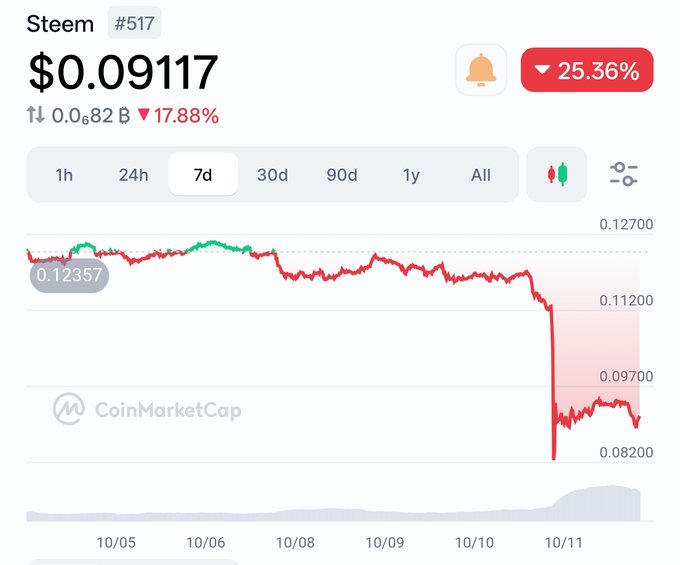This screenshot has width=680, height=565.
Task: Select the 7d timeframe tab
Action: pyautogui.click(x=203, y=175)
